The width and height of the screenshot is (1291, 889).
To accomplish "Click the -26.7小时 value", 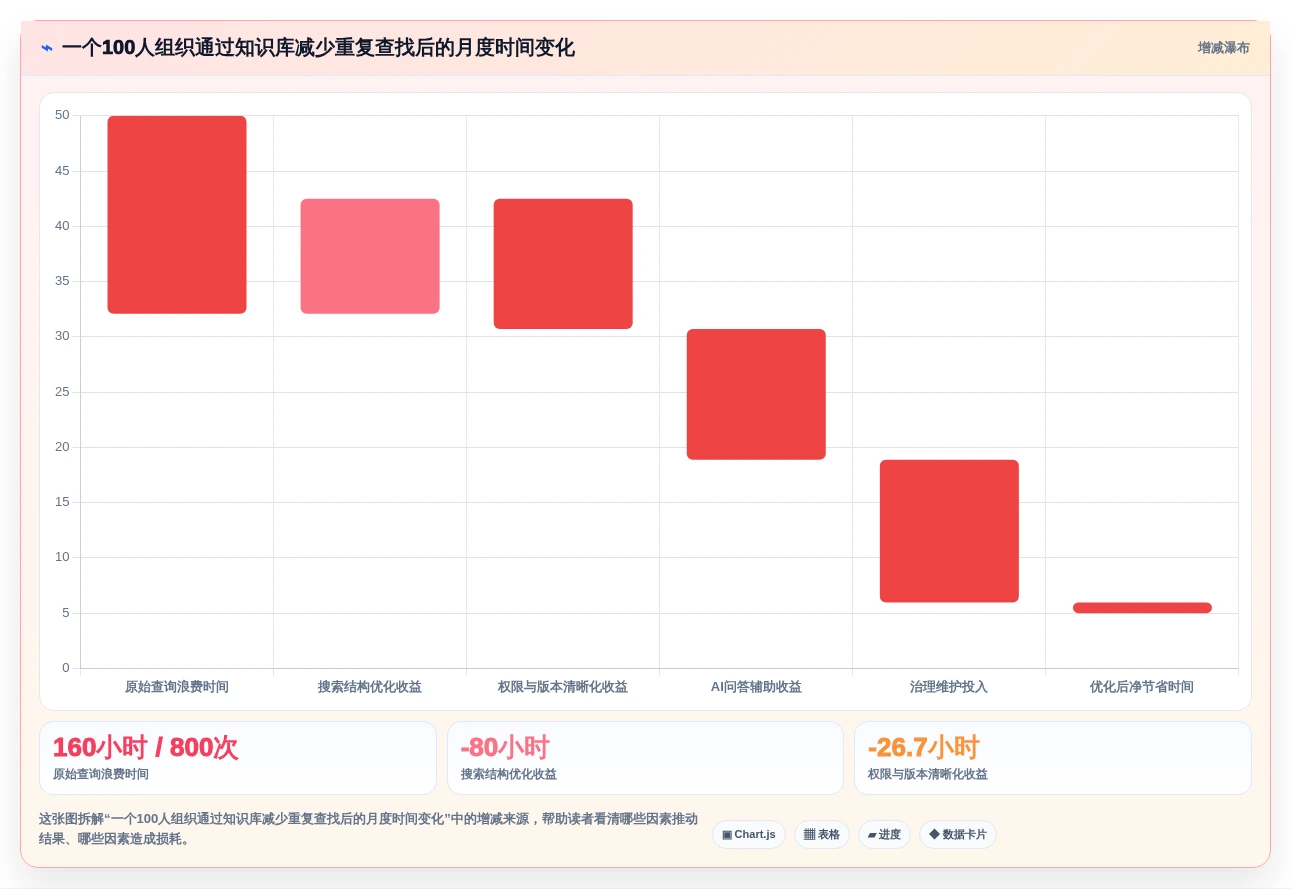I will tap(923, 748).
